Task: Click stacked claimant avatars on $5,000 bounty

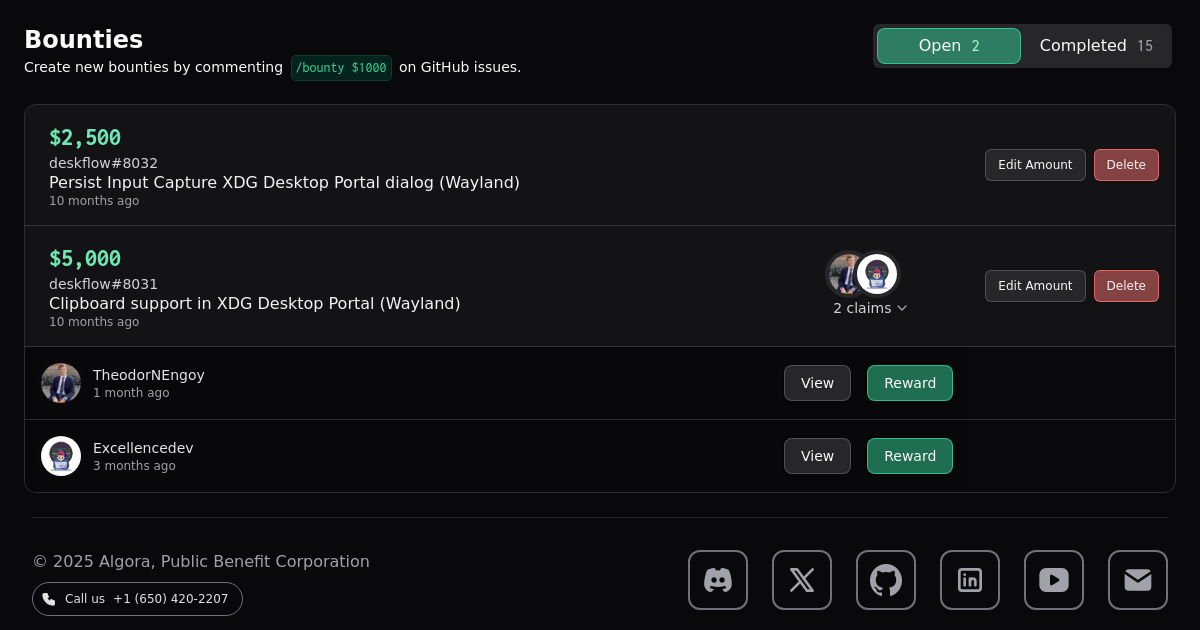Action: 862,274
